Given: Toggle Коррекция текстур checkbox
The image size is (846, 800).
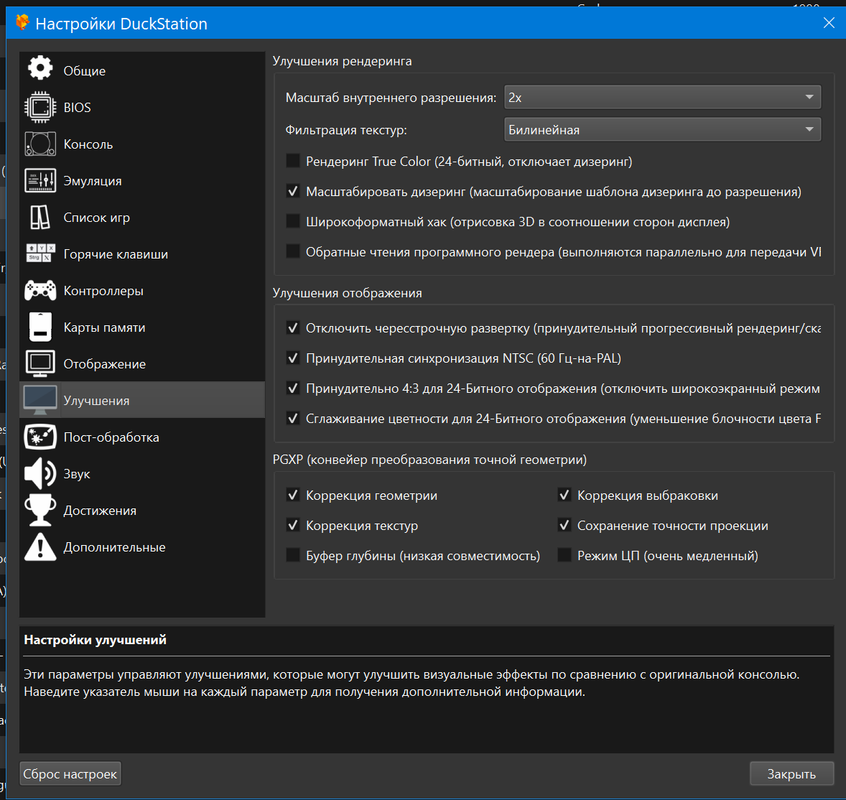Looking at the screenshot, I should coord(293,525).
